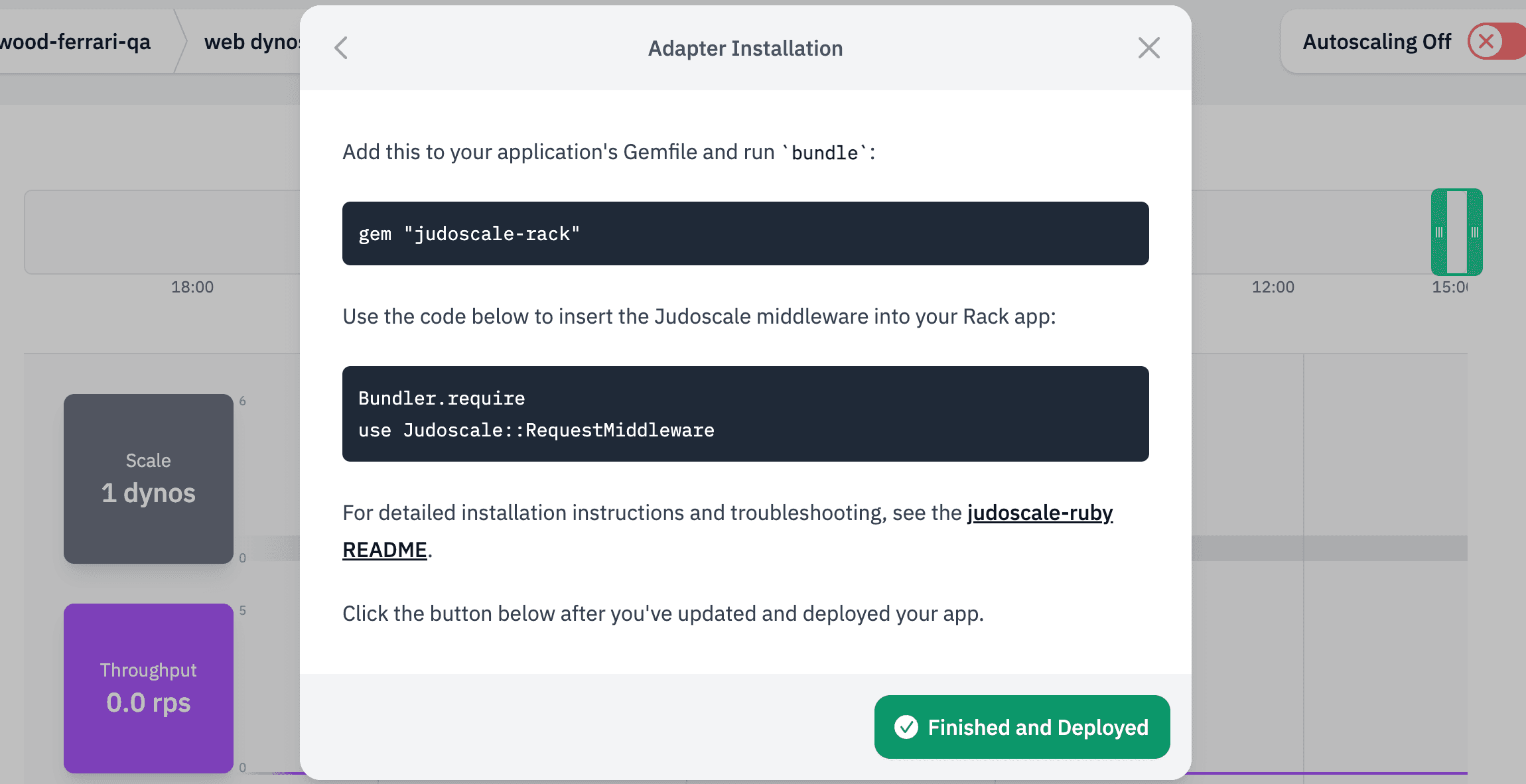Select the gem judoscale-rack code block

tap(744, 233)
